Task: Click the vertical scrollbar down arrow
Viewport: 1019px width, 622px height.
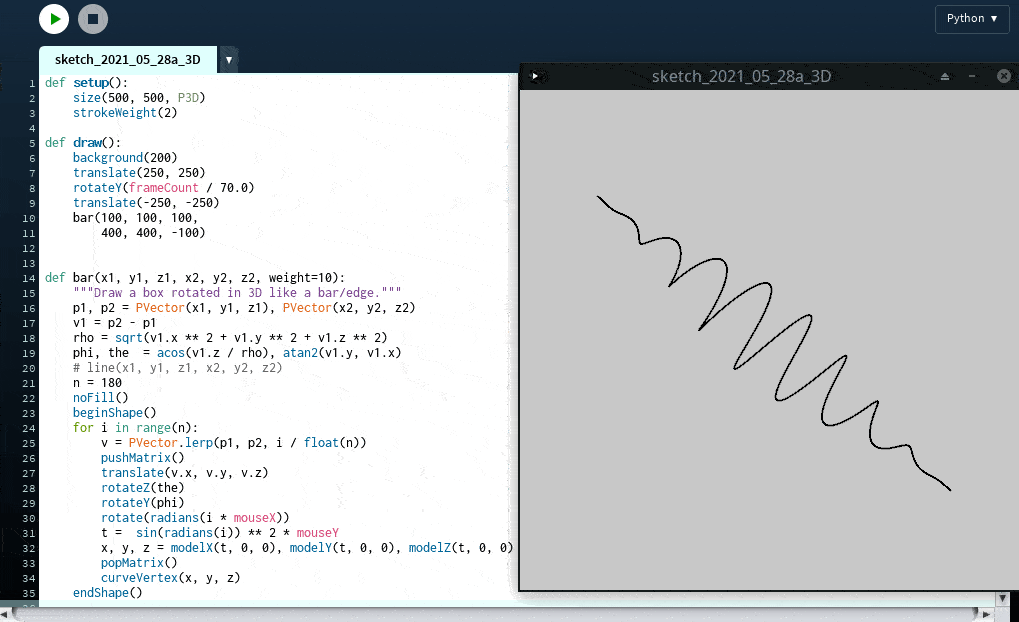Action: [x=1003, y=598]
